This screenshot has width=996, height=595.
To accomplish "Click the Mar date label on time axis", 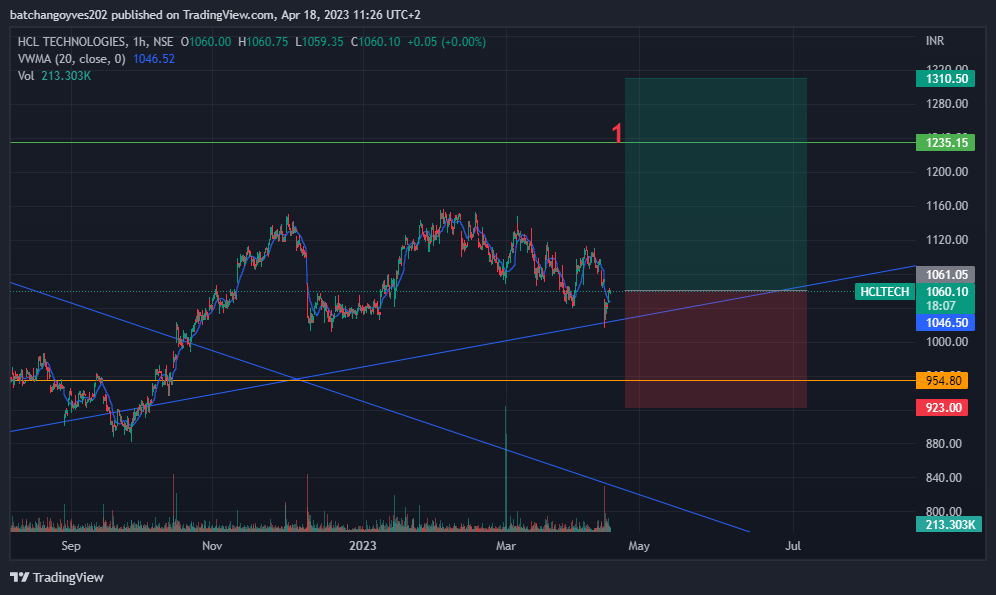I will click(506, 546).
